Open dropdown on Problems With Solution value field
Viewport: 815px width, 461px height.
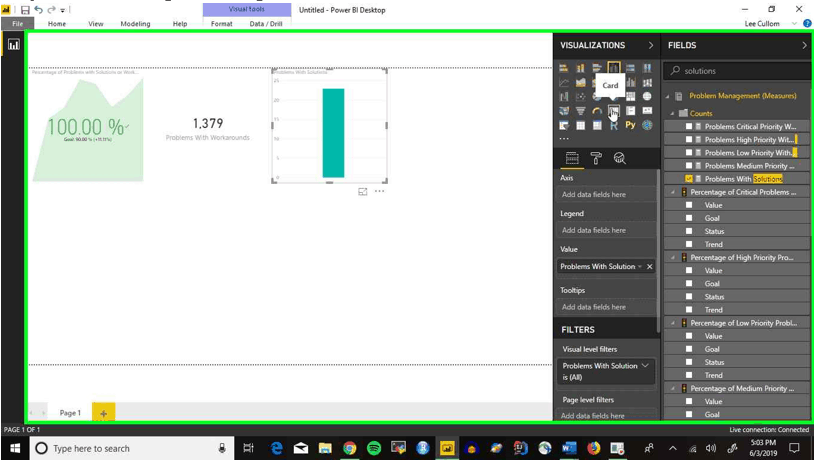click(640, 267)
